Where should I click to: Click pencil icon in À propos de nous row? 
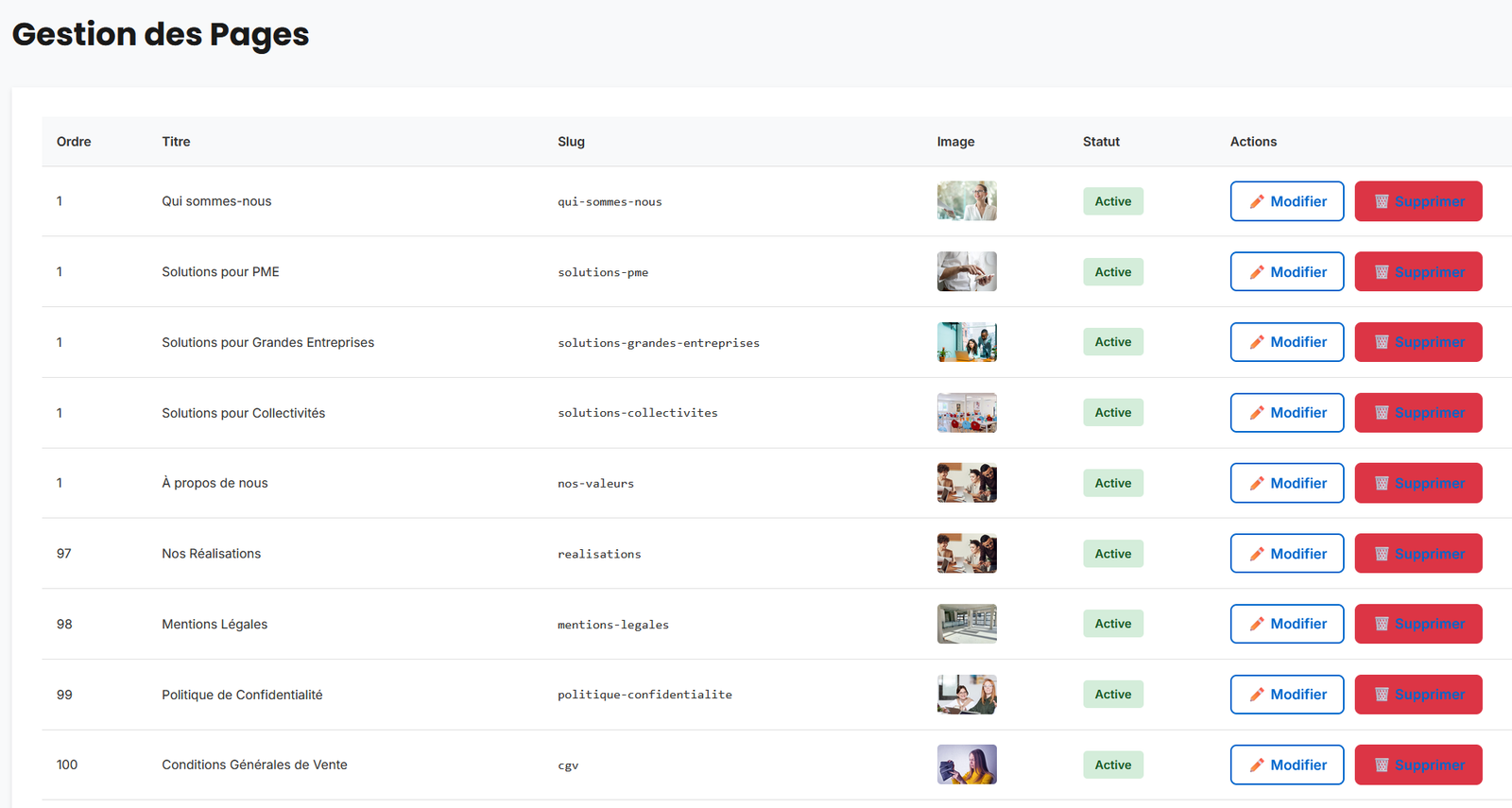[1257, 483]
